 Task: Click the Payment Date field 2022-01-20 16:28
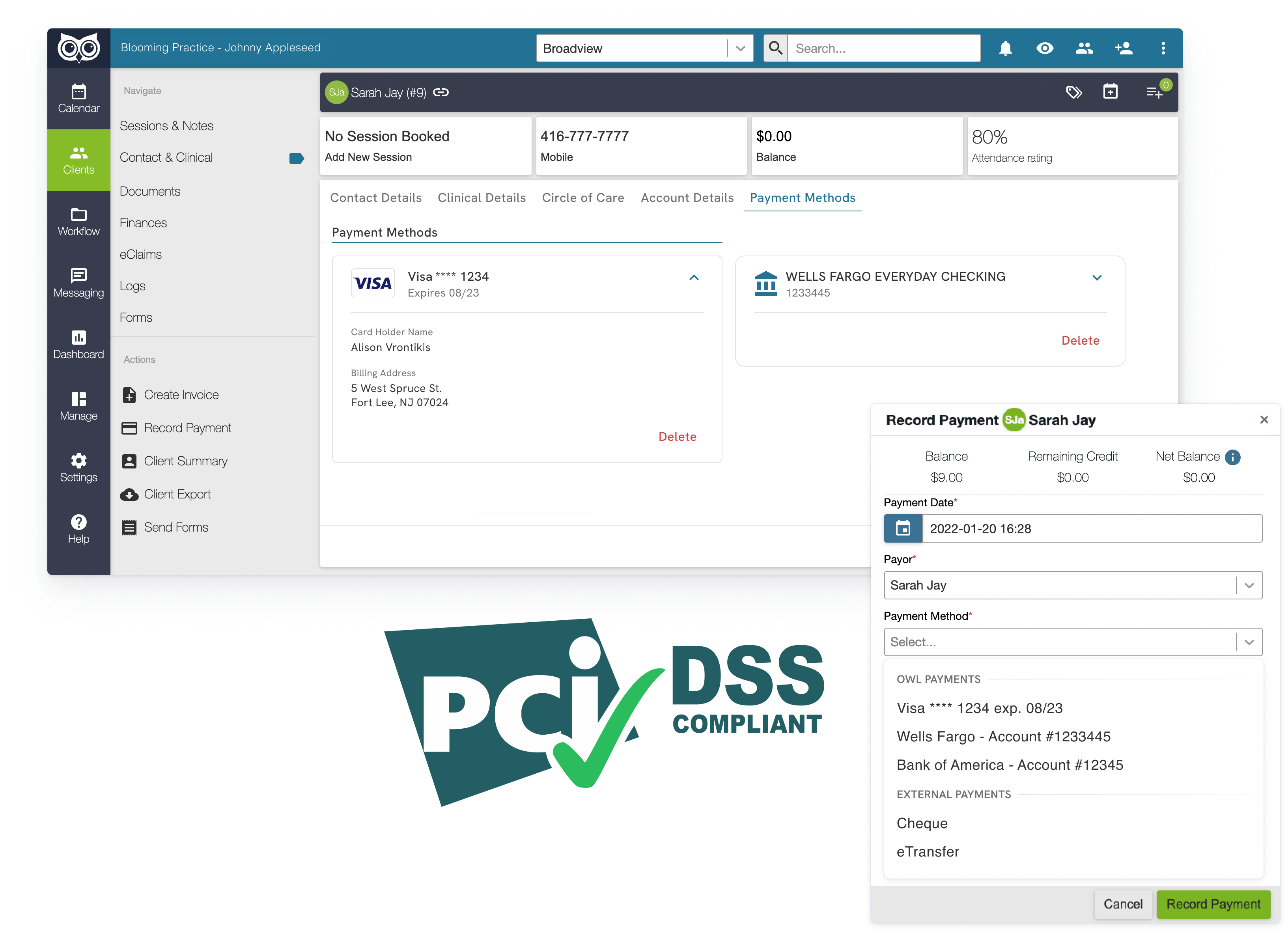[1092, 528]
